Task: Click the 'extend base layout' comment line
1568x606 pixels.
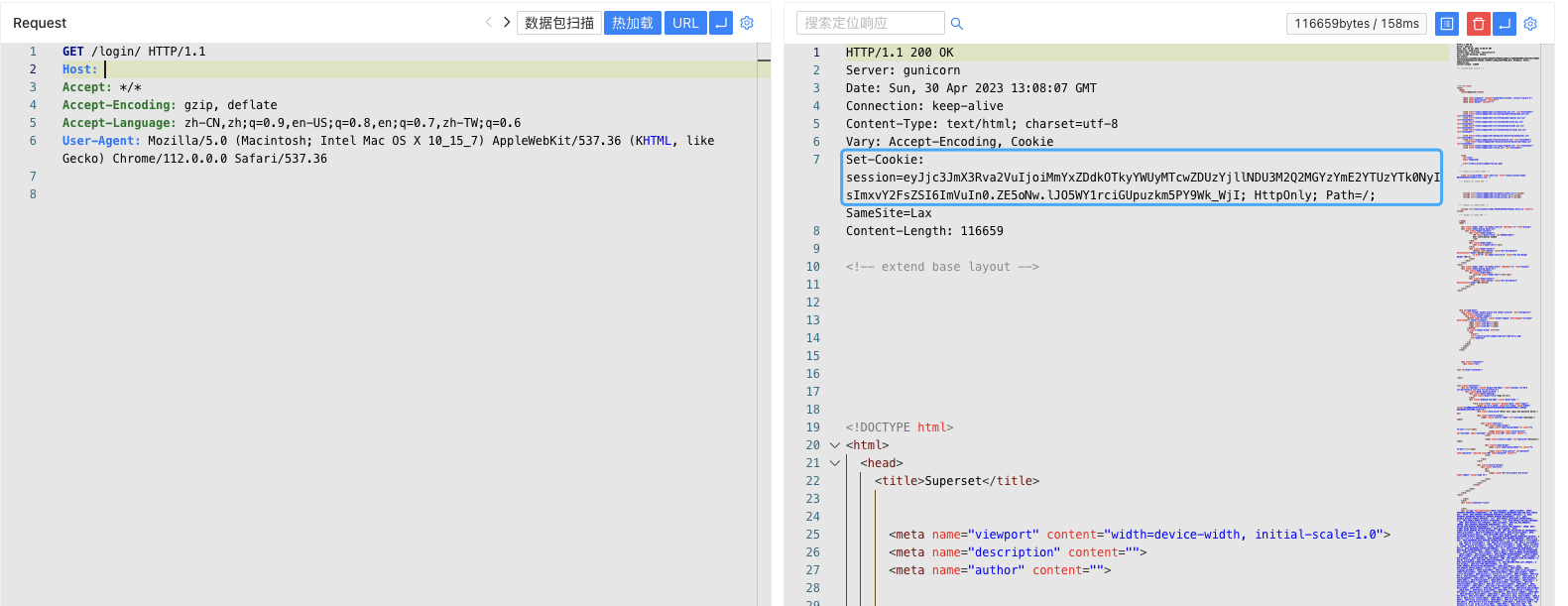Action: 942,267
